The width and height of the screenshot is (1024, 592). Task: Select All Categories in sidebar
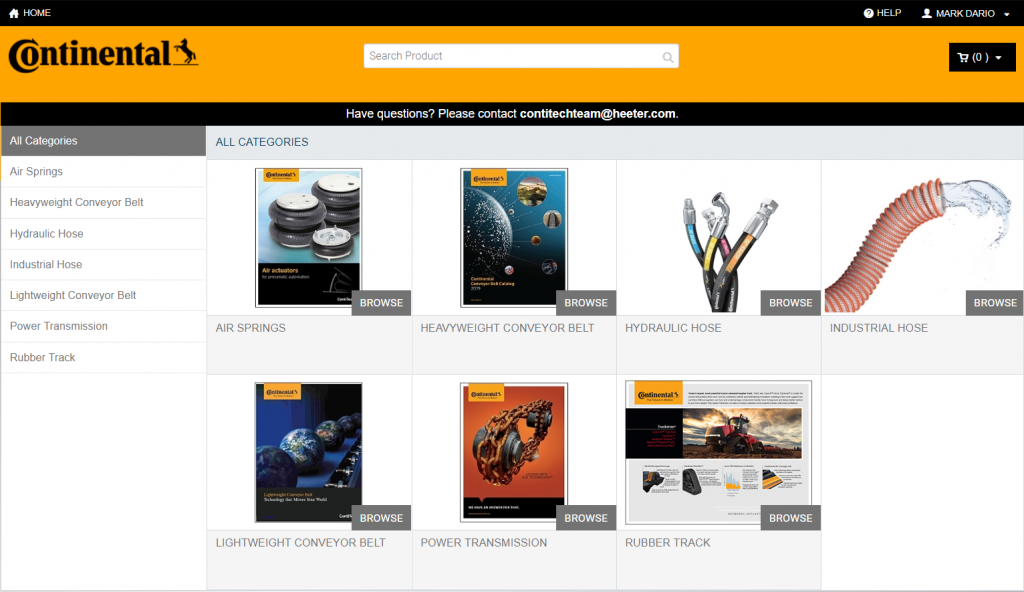click(103, 141)
